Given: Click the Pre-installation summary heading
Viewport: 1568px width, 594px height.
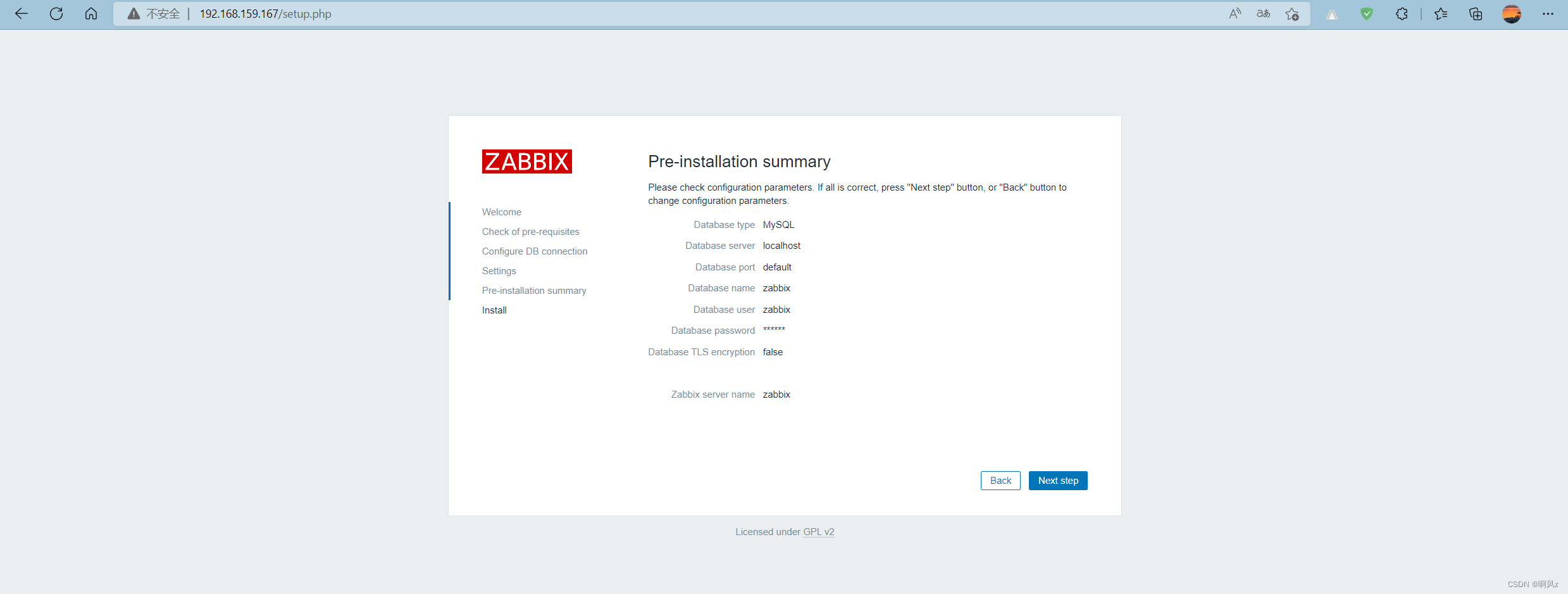Looking at the screenshot, I should 739,161.
